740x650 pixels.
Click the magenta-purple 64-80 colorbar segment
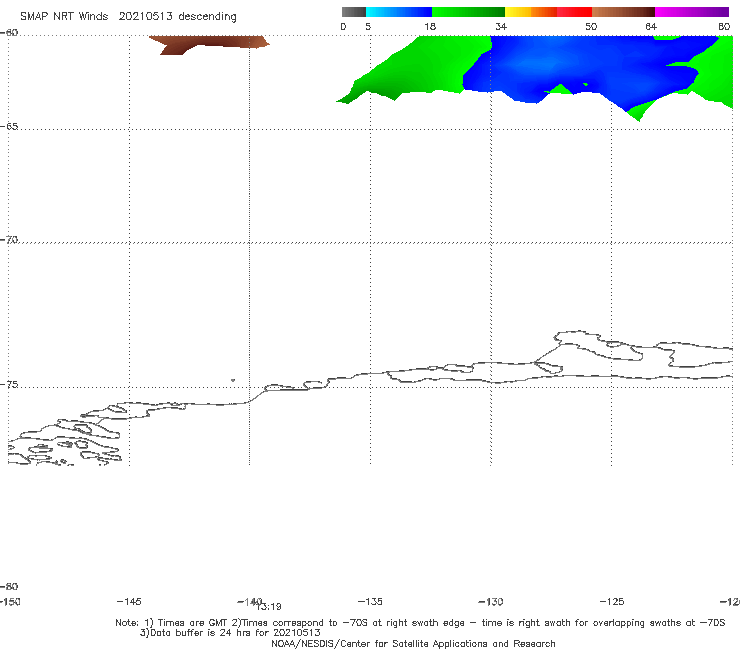(x=692, y=12)
